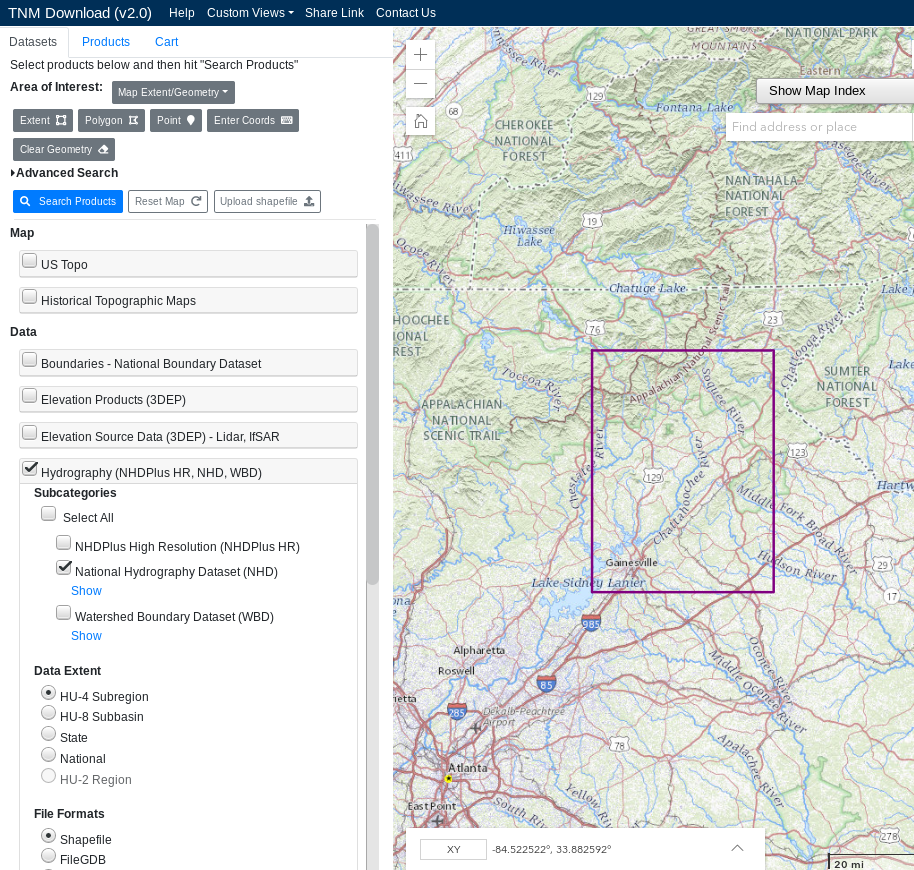Open Enter Coords keyboard tool

(253, 121)
